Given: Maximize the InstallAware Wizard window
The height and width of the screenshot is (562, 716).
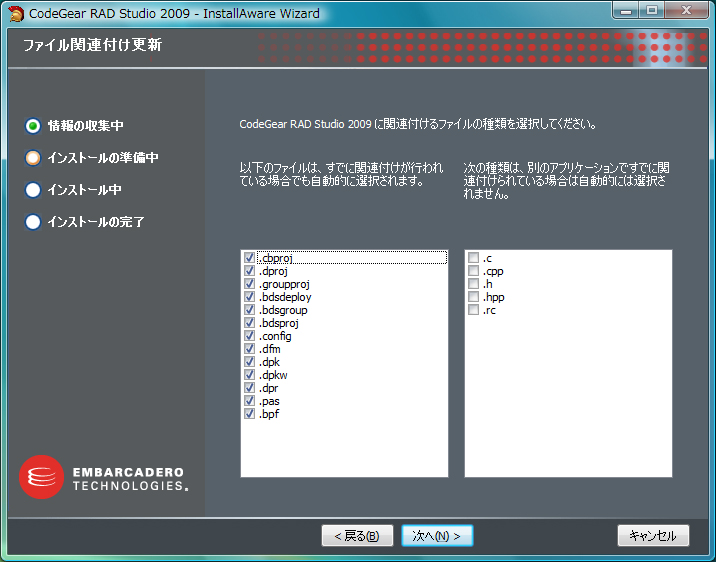Looking at the screenshot, I should click(652, 11).
